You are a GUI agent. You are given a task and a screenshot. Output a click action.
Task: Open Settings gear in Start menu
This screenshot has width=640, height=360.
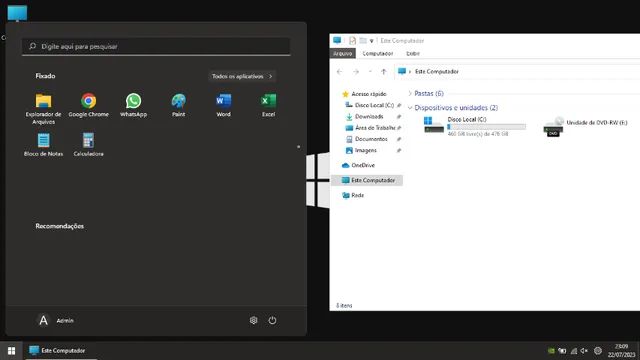tap(253, 320)
